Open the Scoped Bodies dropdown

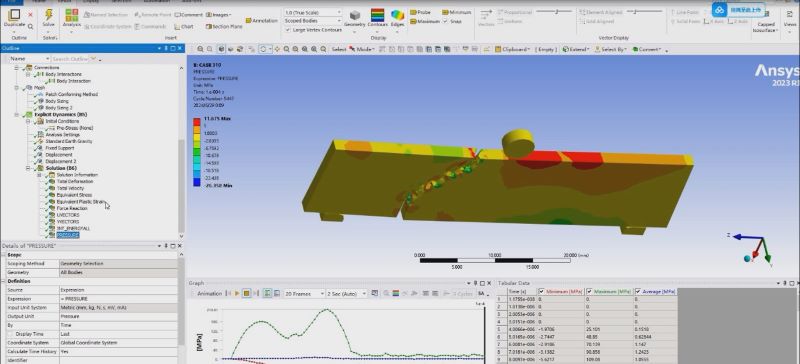[313, 21]
